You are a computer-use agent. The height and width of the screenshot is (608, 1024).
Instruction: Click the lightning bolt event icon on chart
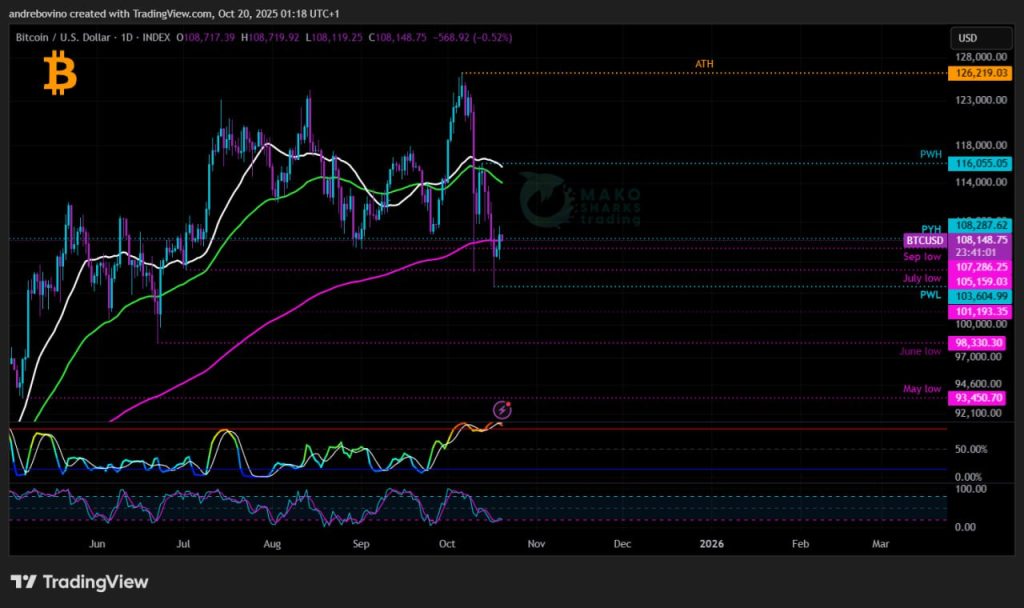pos(503,410)
